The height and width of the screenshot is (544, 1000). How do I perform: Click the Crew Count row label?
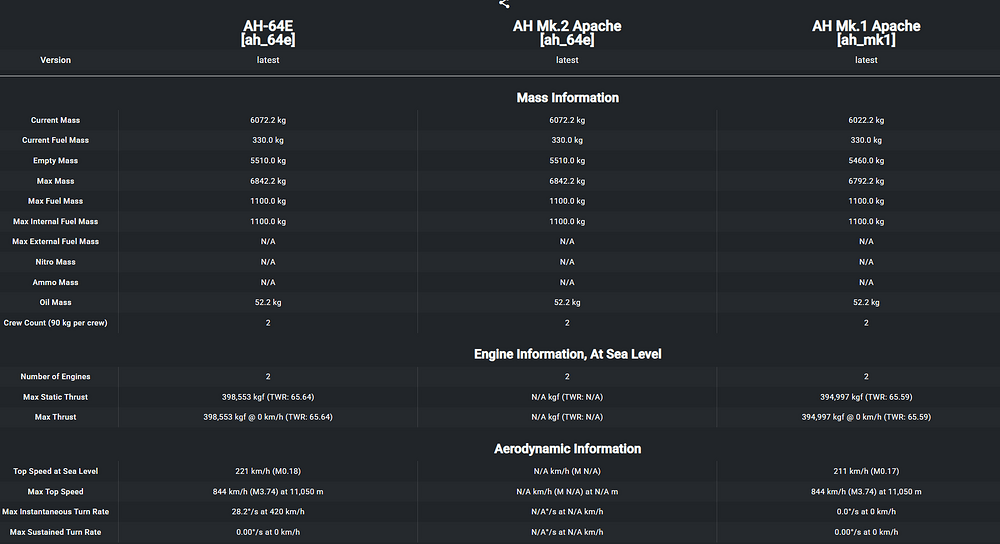pyautogui.click(x=56, y=323)
